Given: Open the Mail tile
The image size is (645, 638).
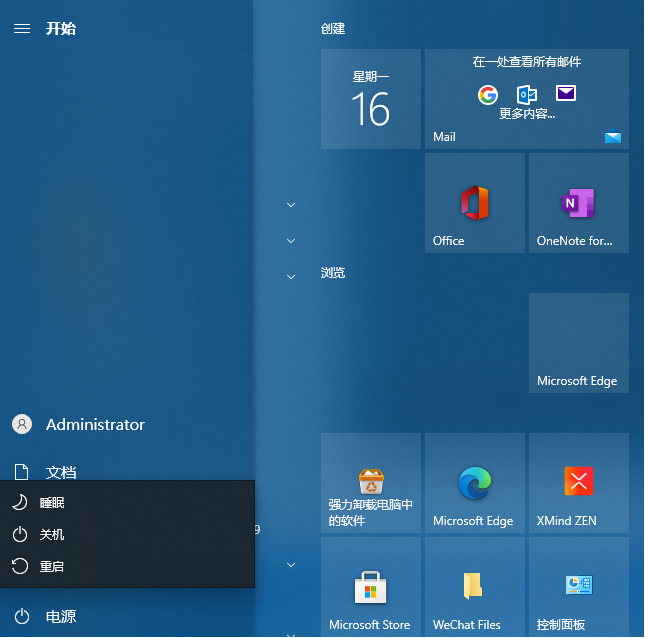Looking at the screenshot, I should coord(527,99).
